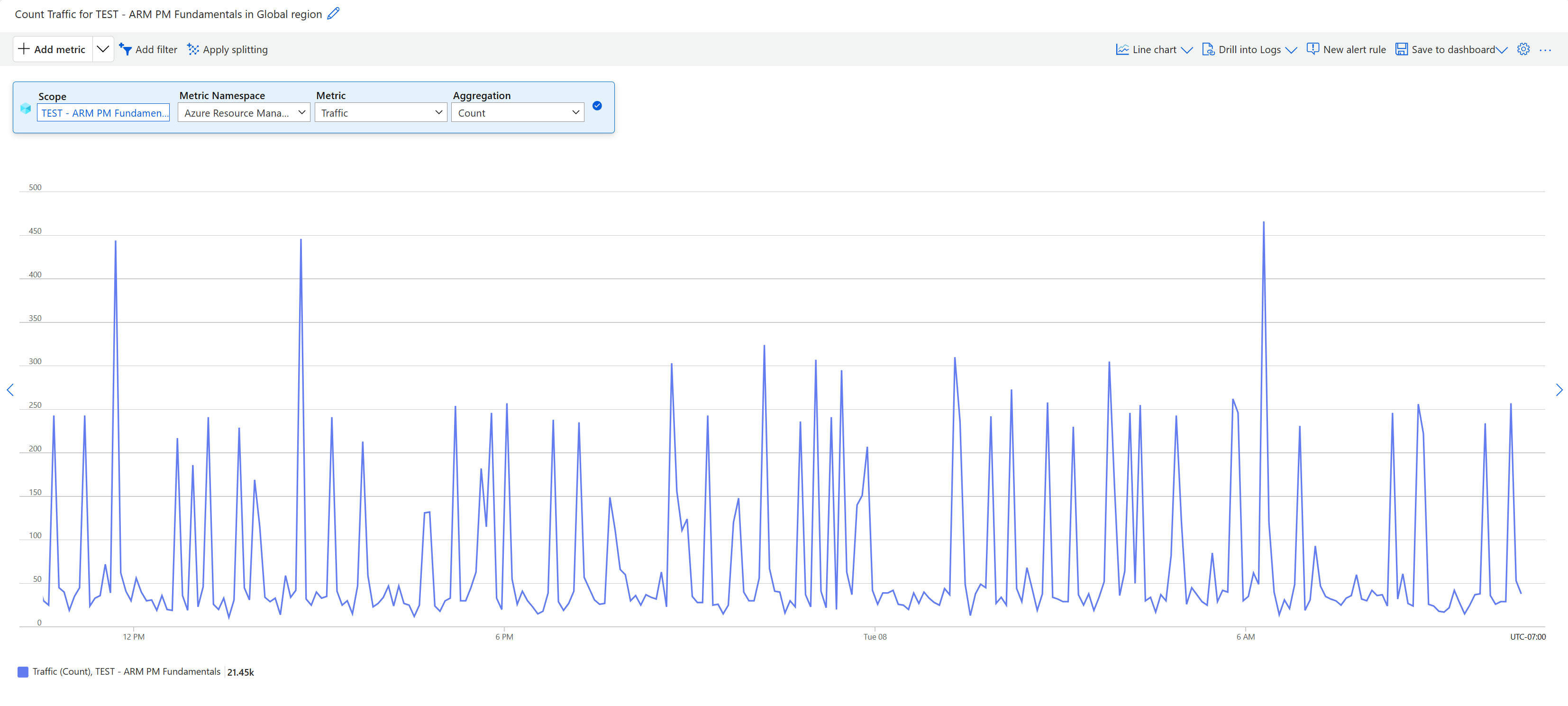This screenshot has height=706, width=1568.
Task: Click the Save to dashboard icon
Action: (x=1403, y=49)
